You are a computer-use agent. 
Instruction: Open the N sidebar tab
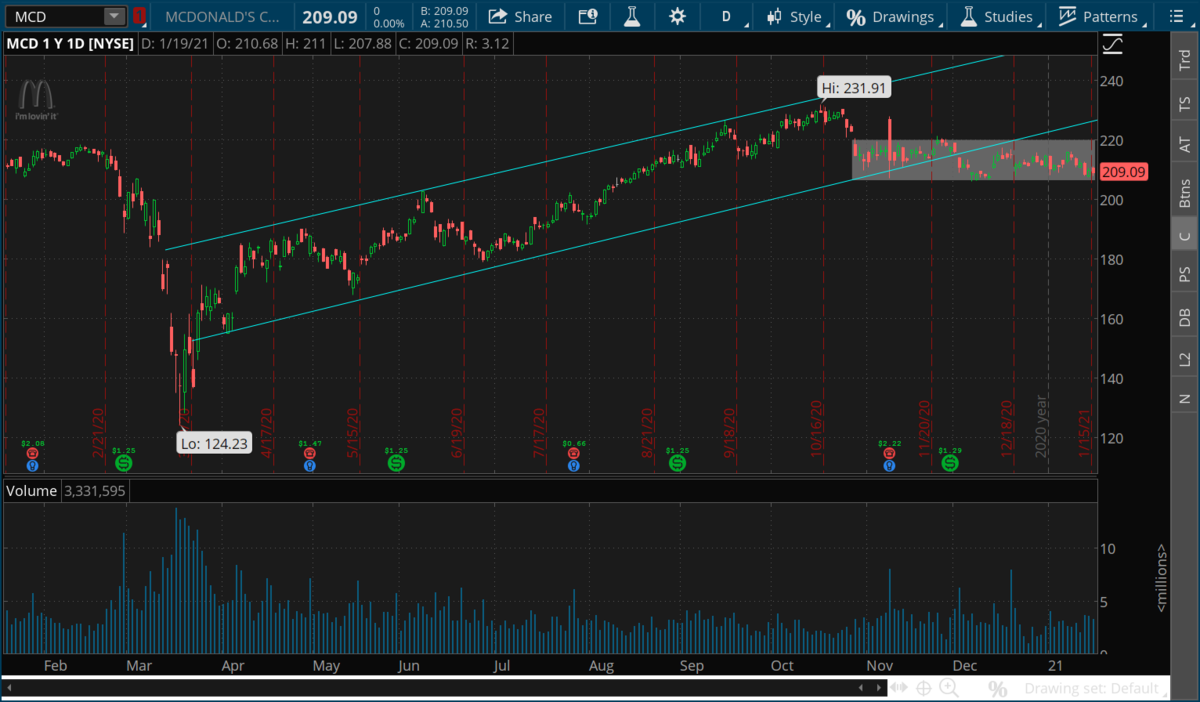1185,399
